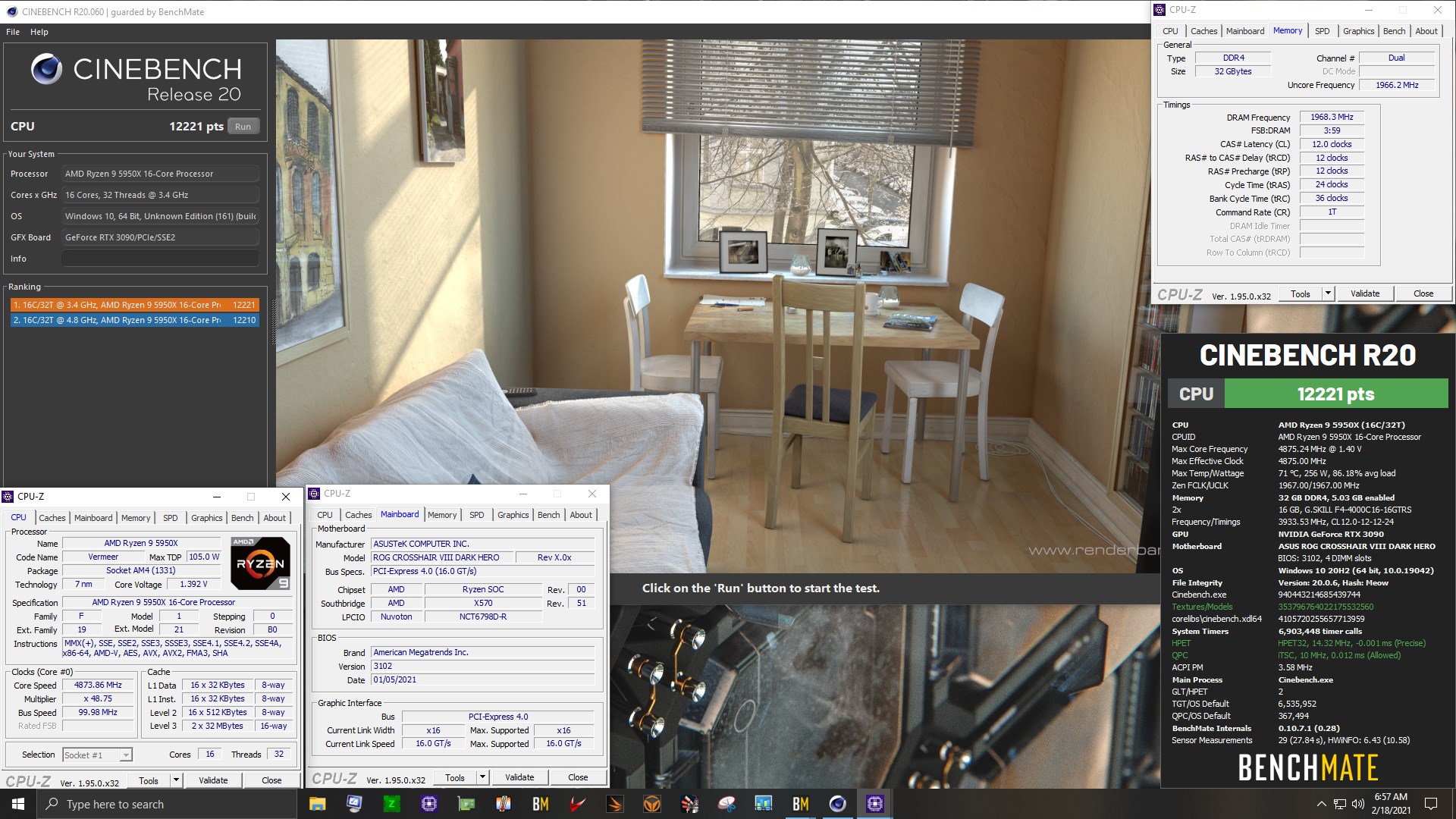Open the Cinebench Help menu

pos(39,32)
